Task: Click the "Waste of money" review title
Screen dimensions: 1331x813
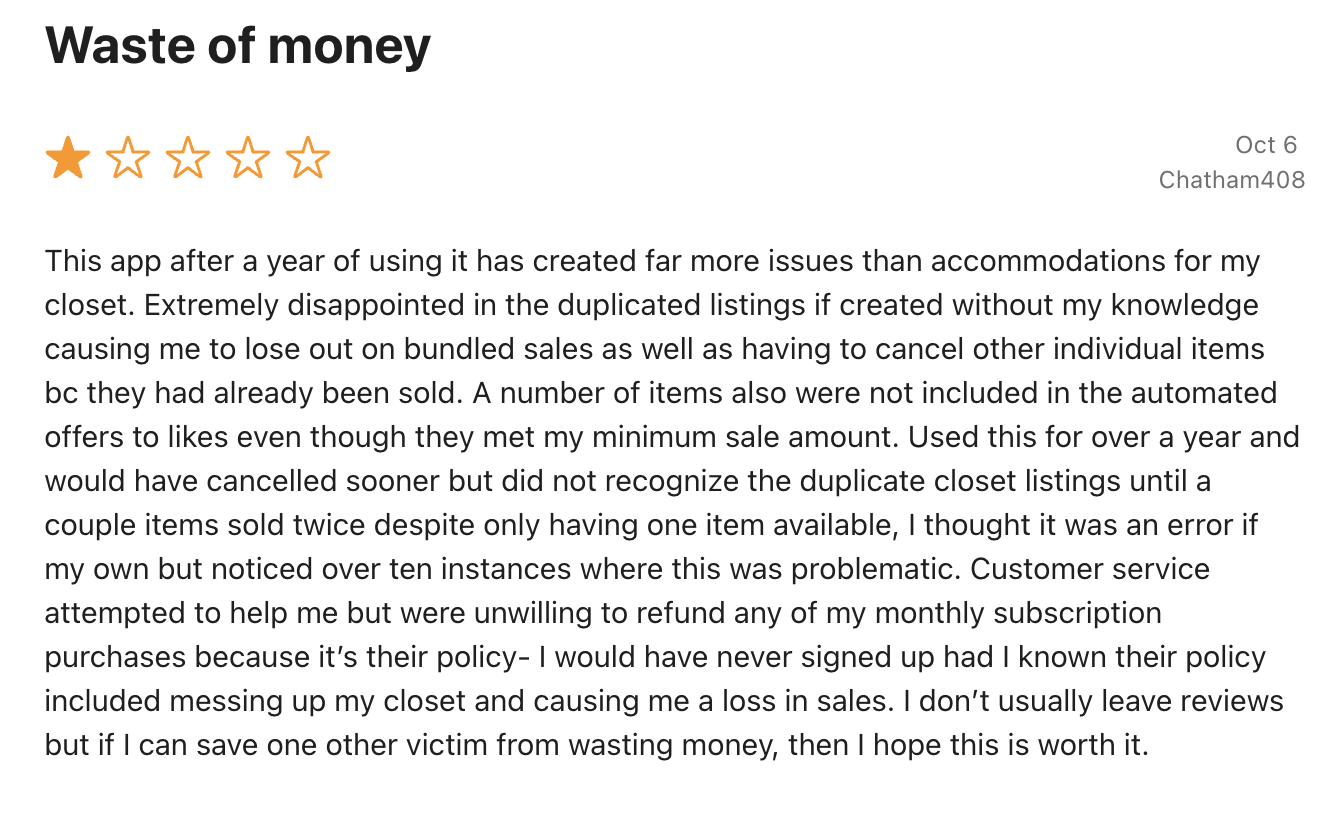Action: (238, 45)
